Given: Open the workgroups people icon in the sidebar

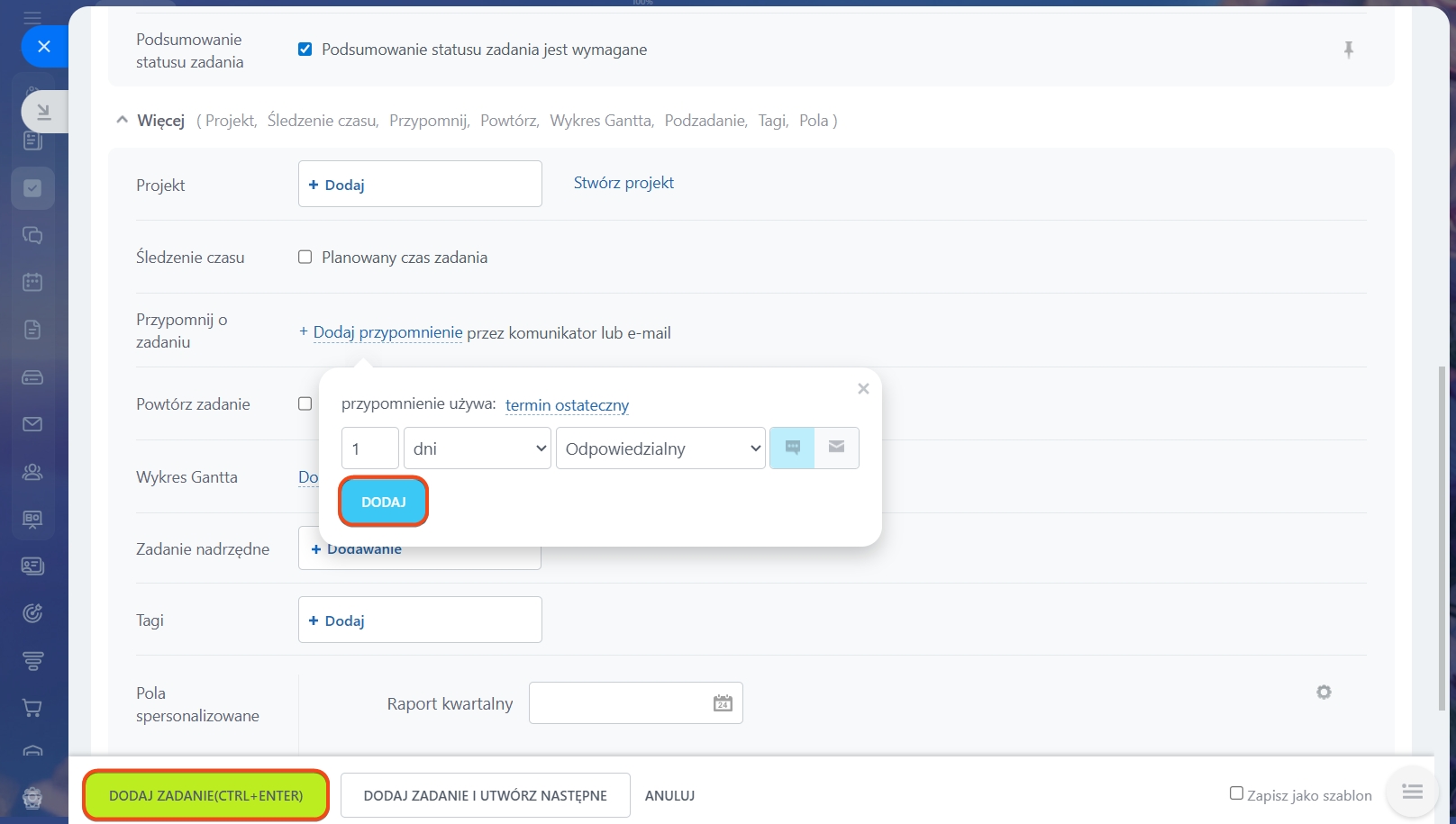Looking at the screenshot, I should tap(32, 472).
